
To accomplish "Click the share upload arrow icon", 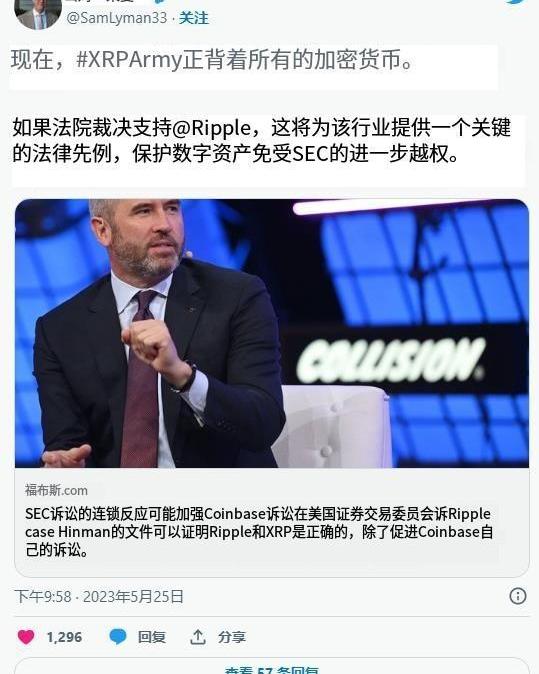I will (197, 637).
